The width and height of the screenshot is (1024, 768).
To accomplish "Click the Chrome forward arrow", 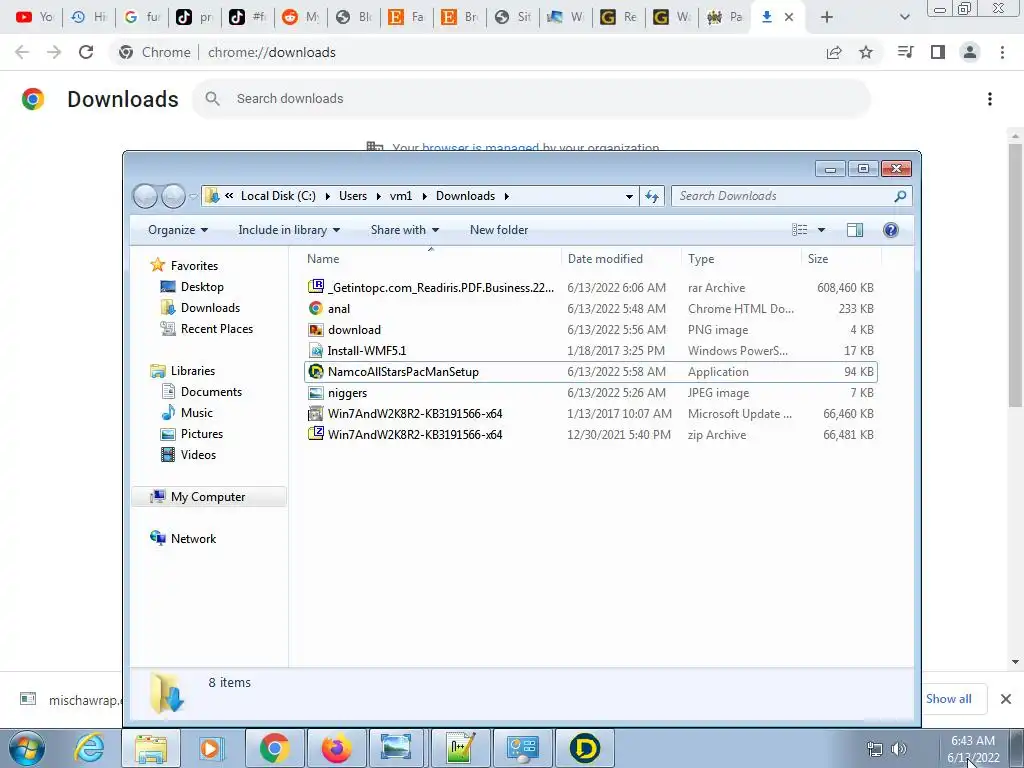I will tap(54, 52).
